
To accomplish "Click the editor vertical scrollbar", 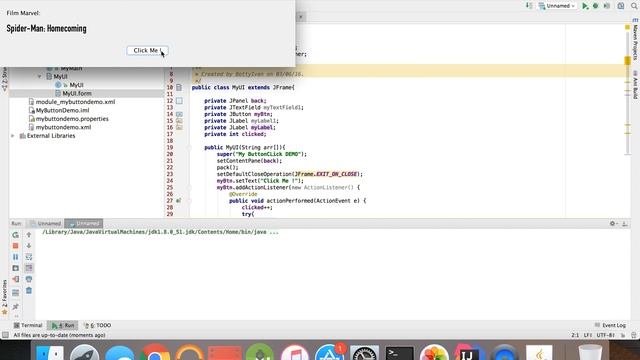I will 627,94.
